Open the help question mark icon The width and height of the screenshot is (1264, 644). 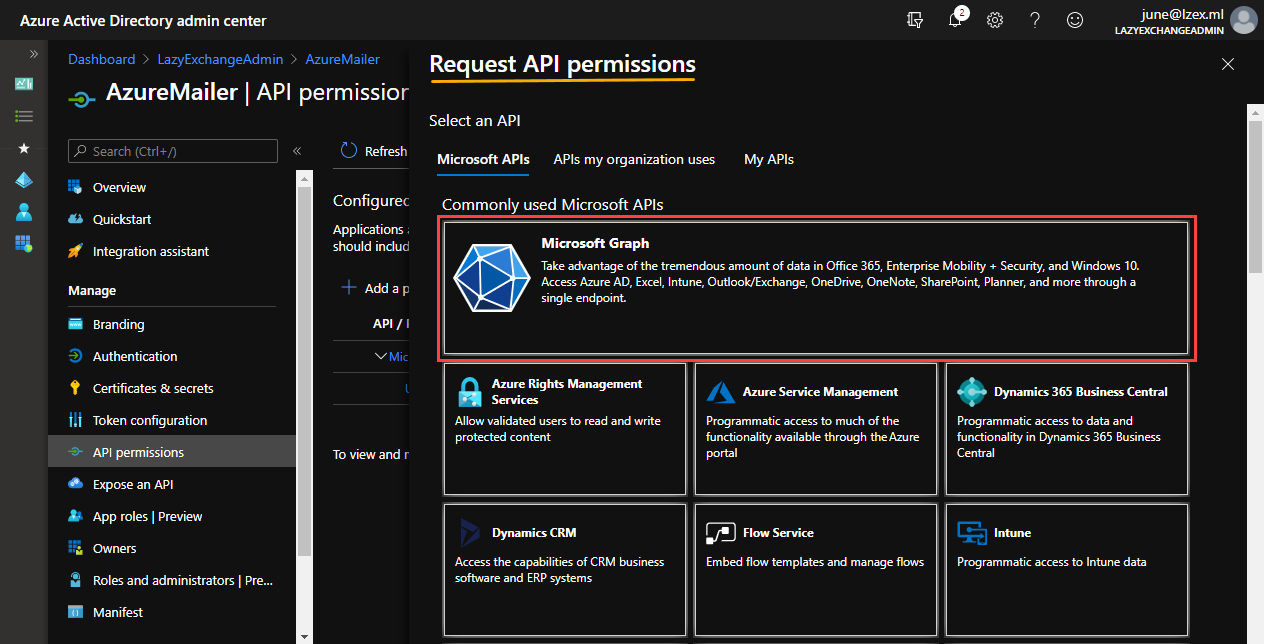tap(1035, 20)
